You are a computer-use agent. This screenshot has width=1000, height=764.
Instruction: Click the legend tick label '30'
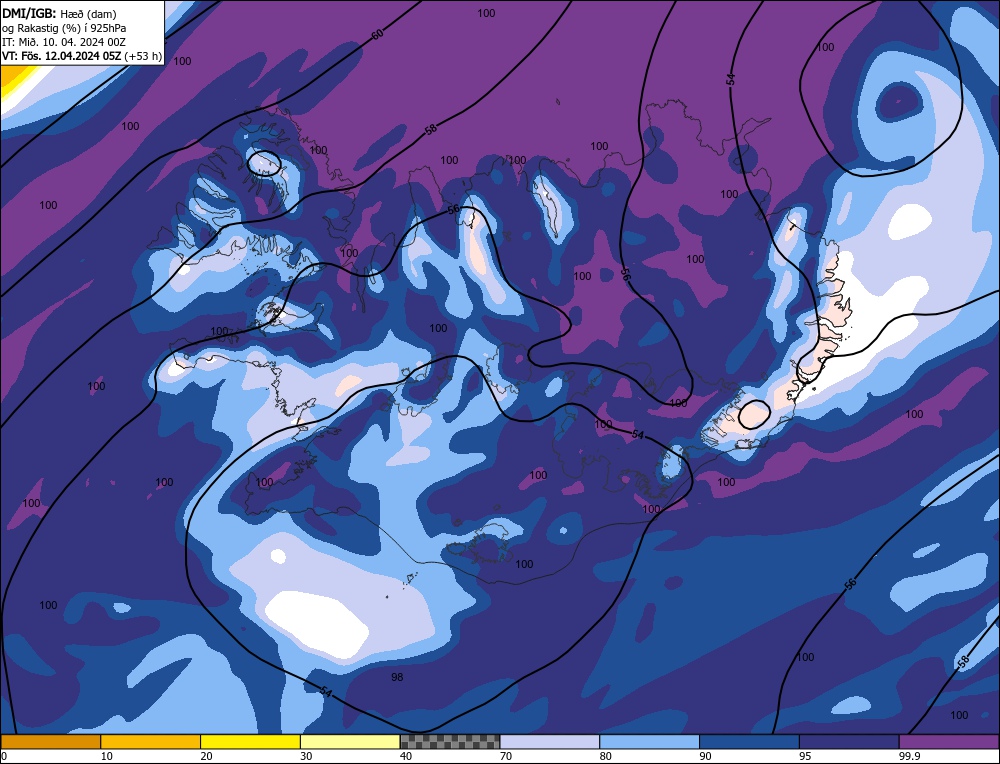[x=306, y=756]
